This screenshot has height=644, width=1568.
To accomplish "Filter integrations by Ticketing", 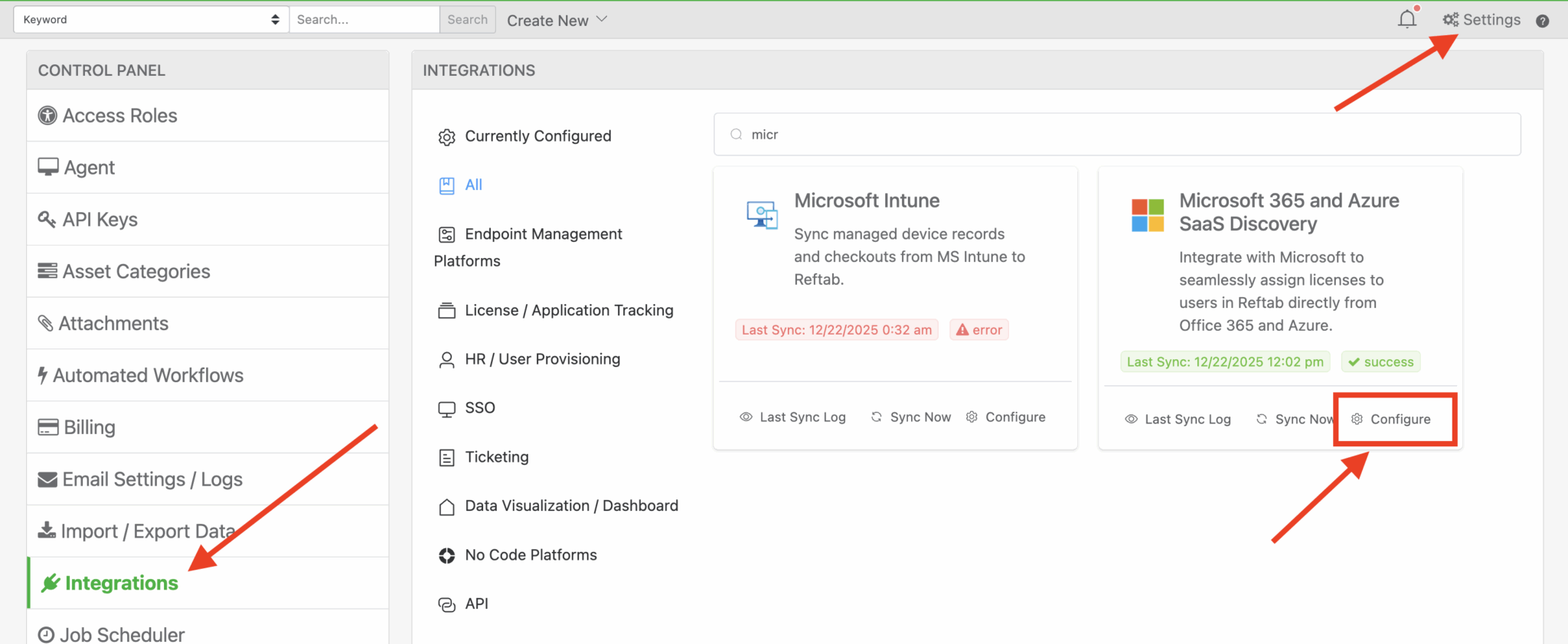I will click(x=485, y=457).
